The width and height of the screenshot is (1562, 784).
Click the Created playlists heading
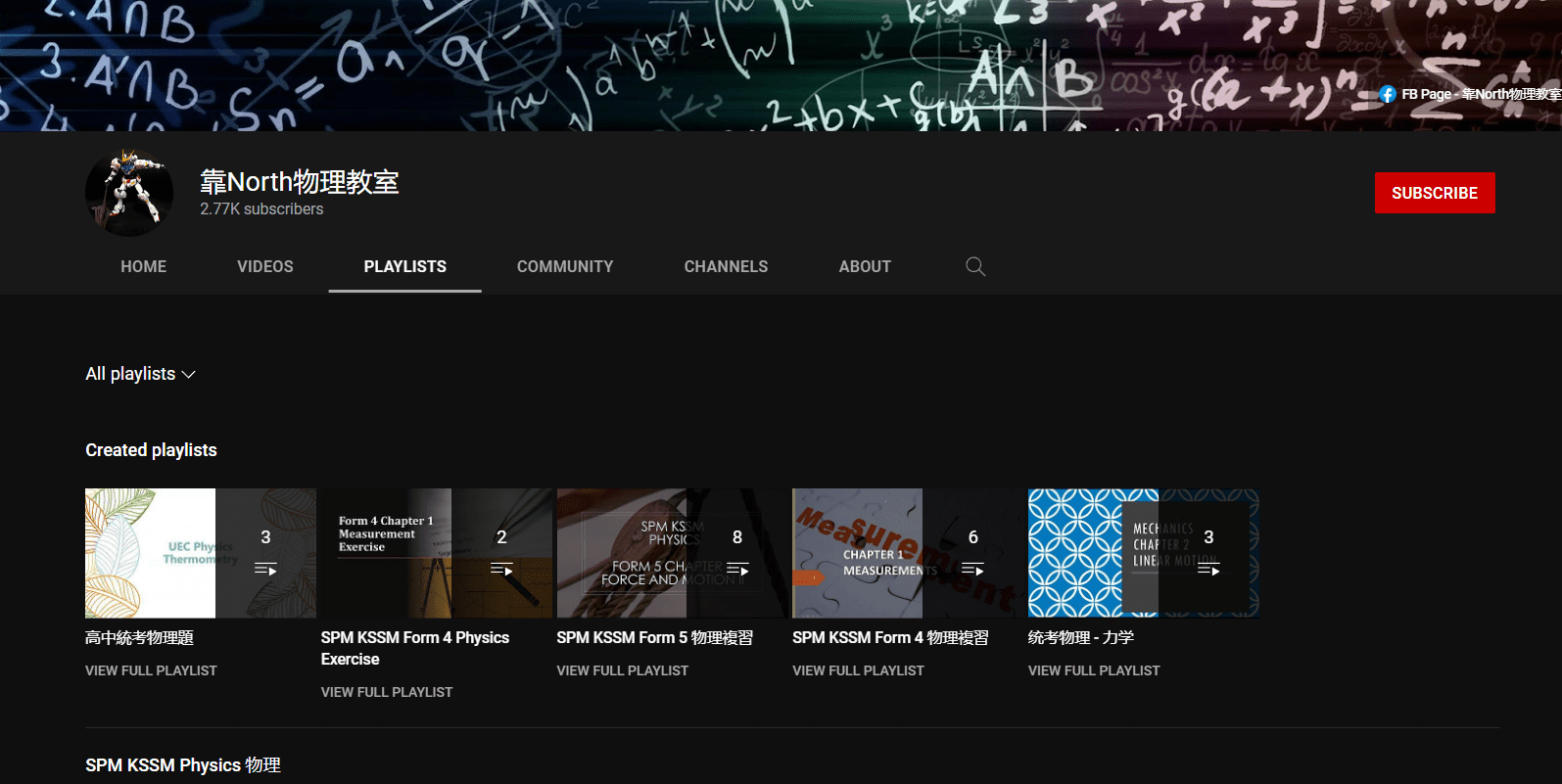tap(151, 450)
